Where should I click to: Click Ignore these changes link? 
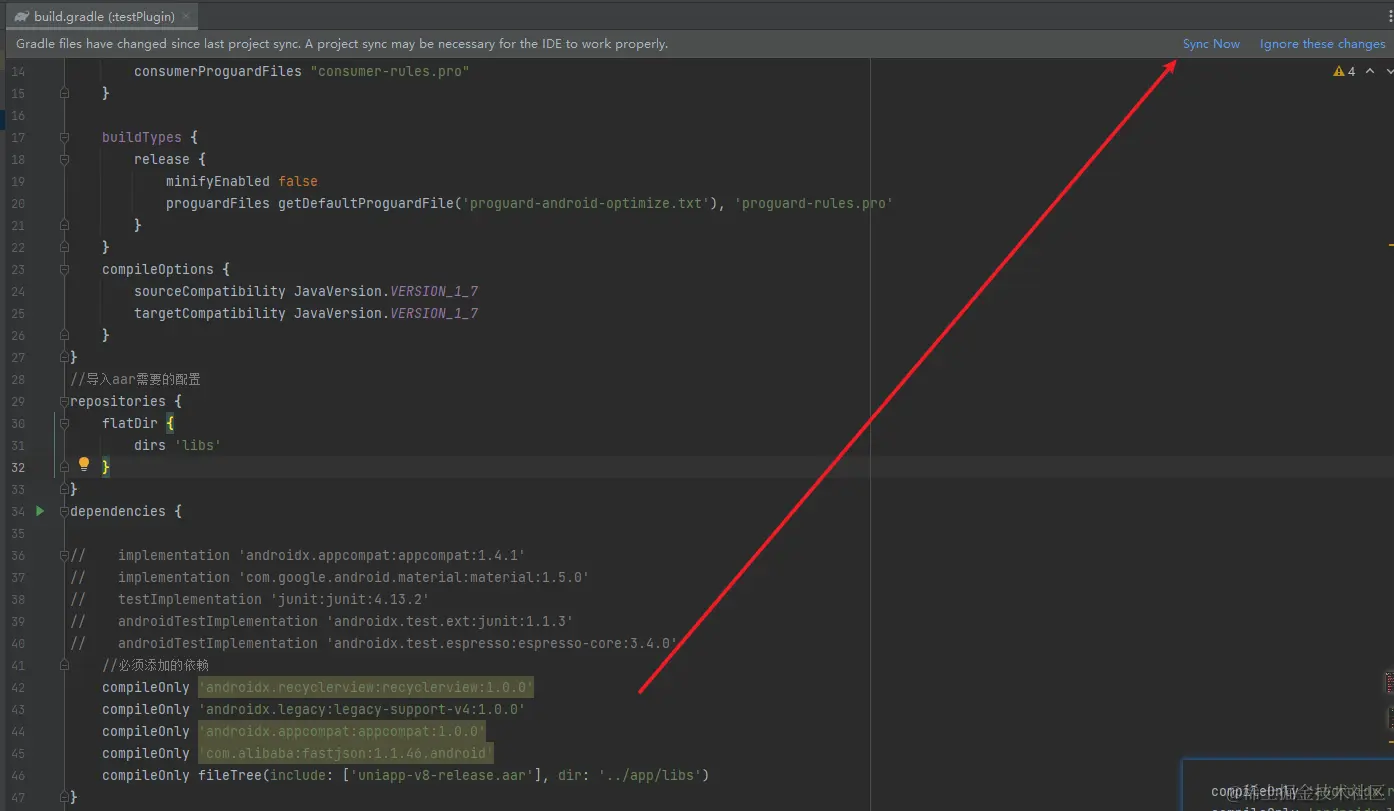(x=1322, y=44)
